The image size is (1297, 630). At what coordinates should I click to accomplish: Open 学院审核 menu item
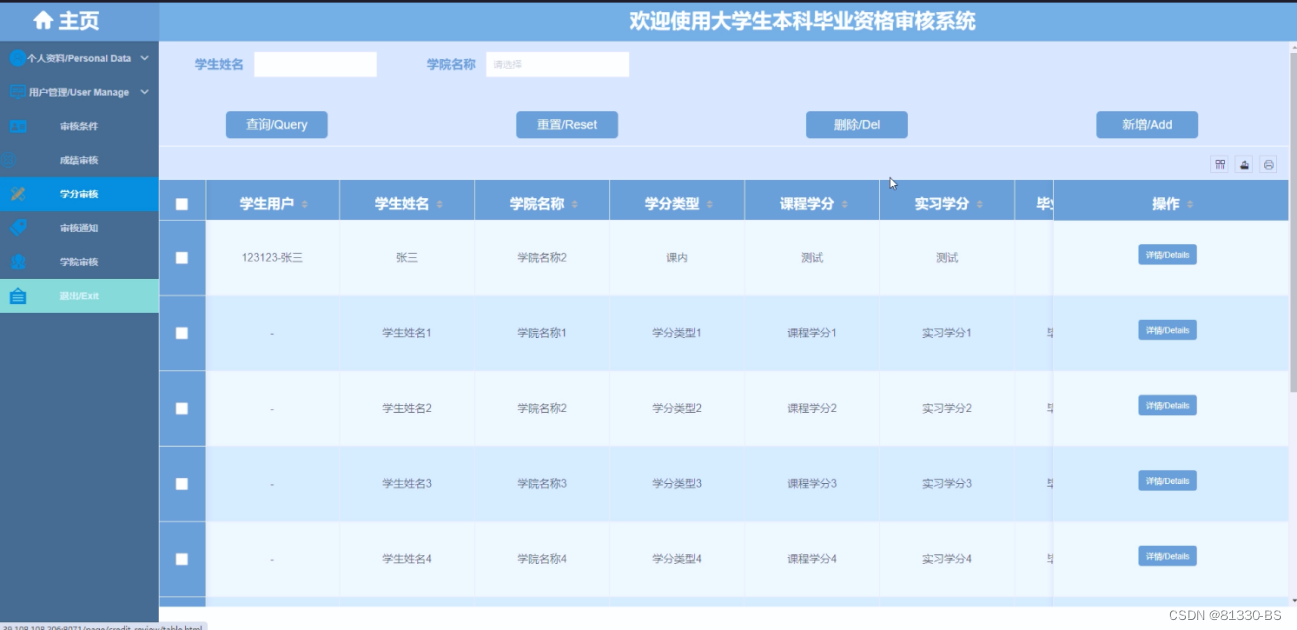[x=79, y=262]
